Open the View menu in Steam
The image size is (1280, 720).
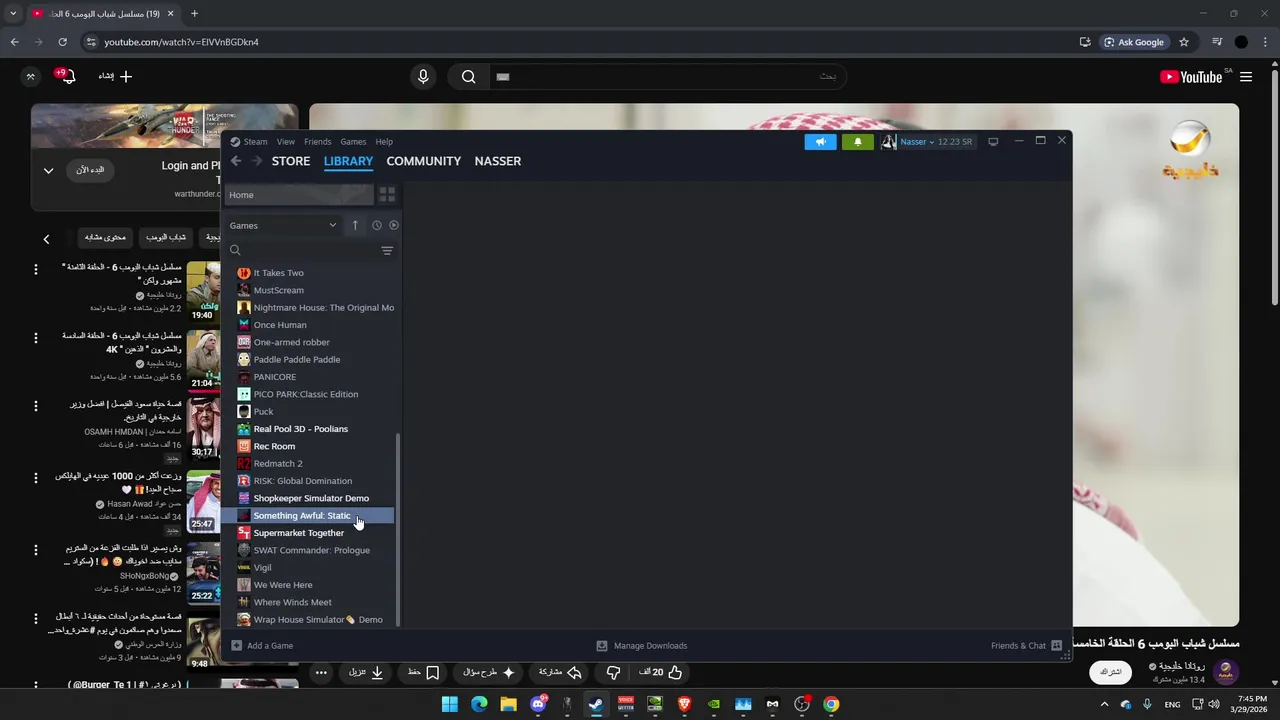click(286, 142)
